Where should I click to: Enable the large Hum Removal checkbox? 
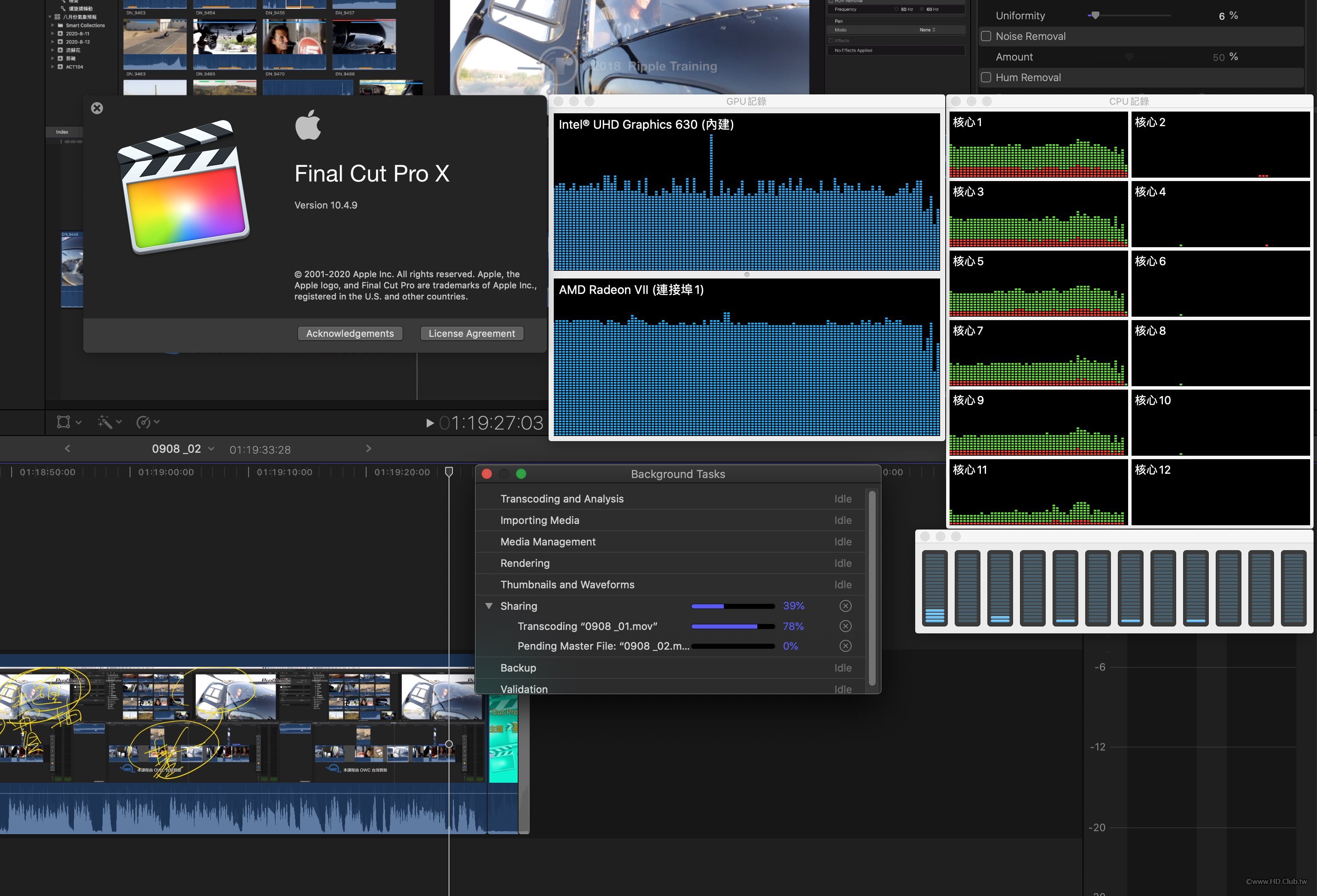(986, 78)
